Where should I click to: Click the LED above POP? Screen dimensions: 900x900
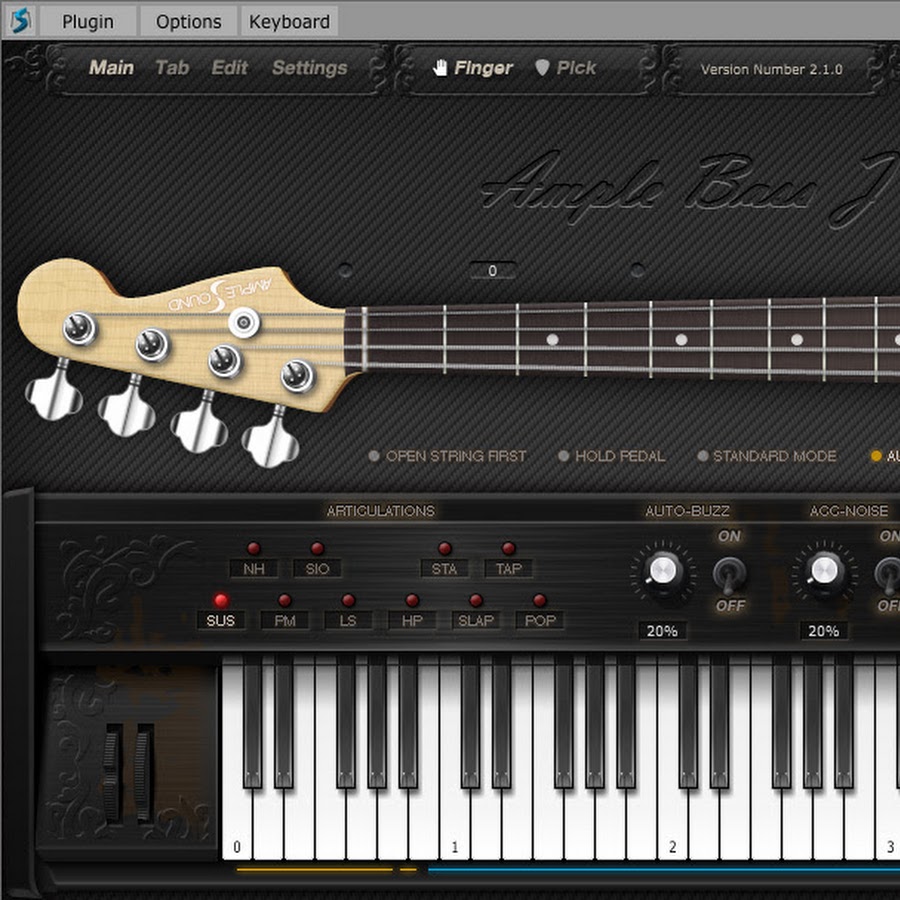pyautogui.click(x=540, y=600)
